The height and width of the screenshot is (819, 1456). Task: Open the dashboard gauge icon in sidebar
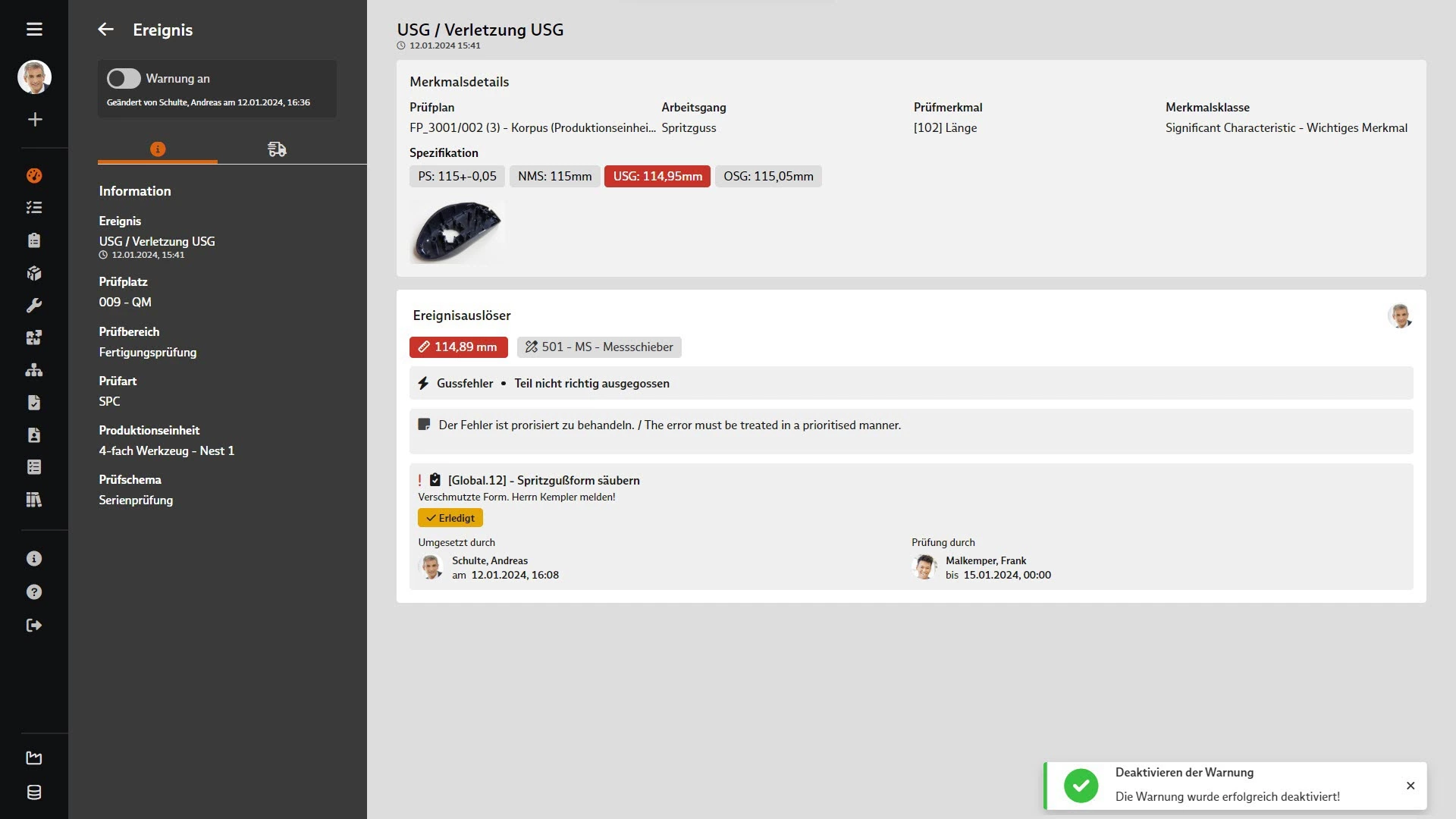[x=34, y=175]
